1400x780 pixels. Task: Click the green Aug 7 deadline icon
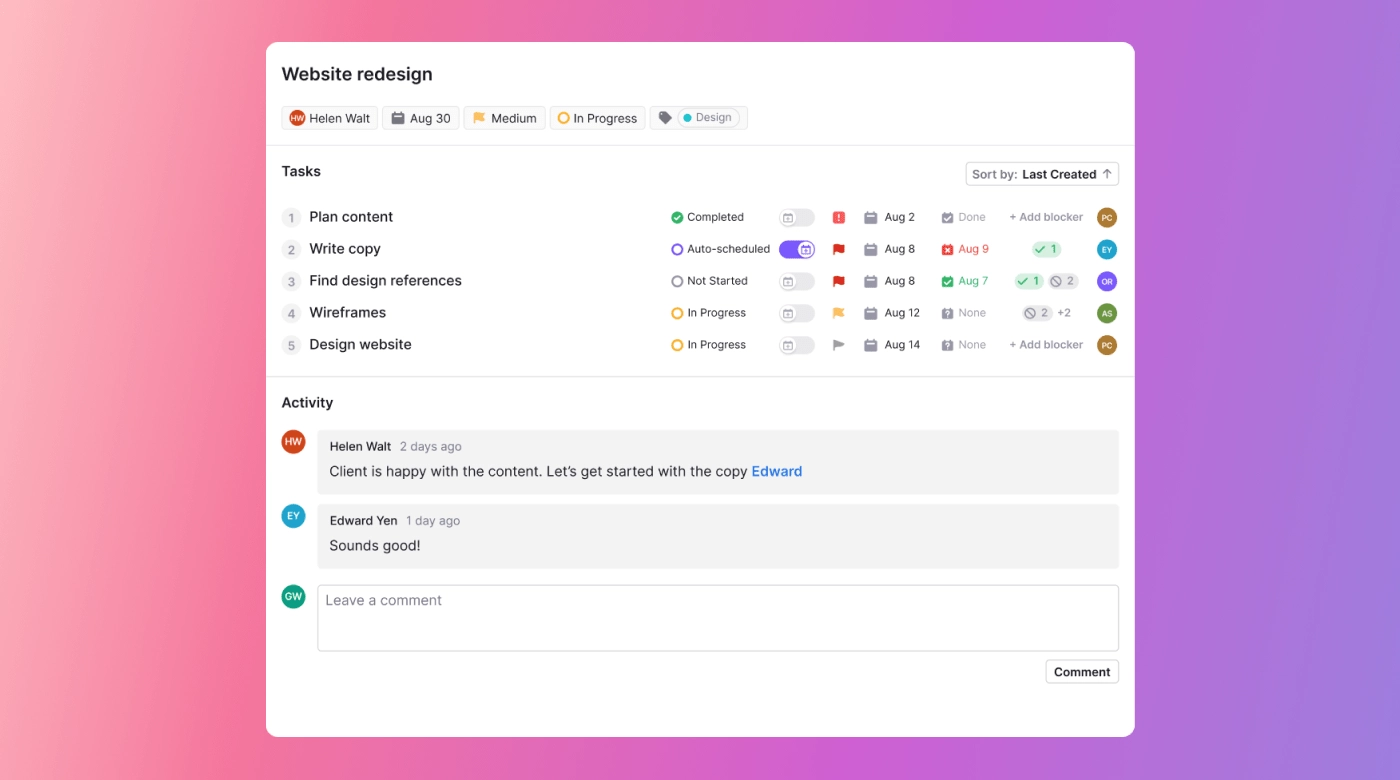947,281
